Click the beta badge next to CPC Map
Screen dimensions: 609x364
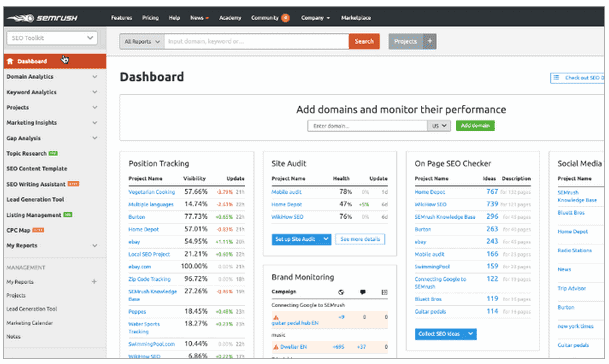click(38, 230)
